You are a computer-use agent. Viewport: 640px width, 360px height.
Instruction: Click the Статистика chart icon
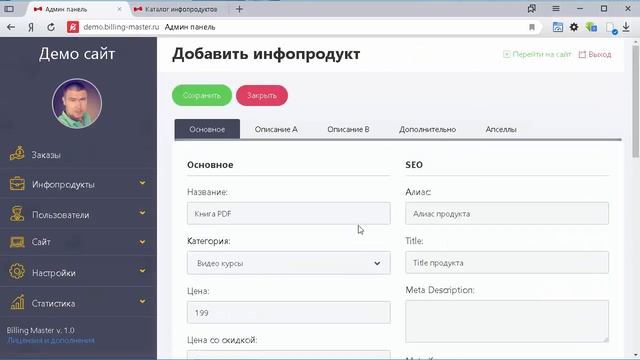(x=17, y=302)
